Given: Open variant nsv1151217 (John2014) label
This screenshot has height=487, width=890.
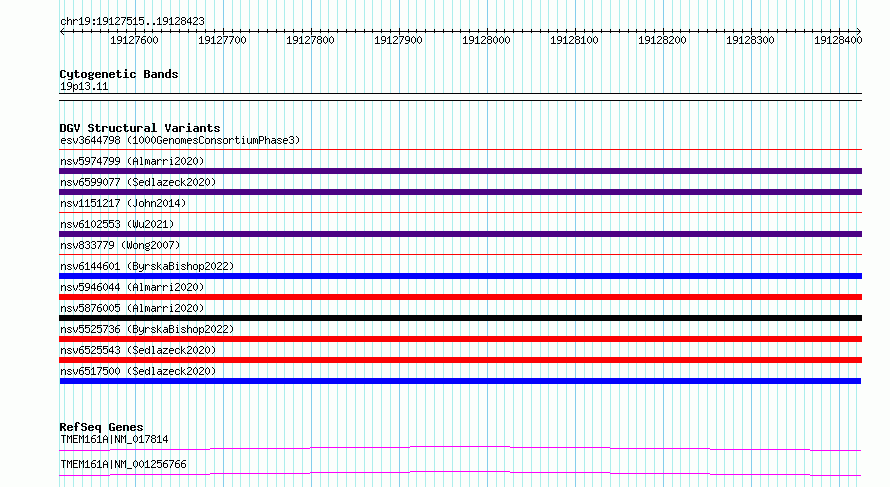Looking at the screenshot, I should pos(123,203).
